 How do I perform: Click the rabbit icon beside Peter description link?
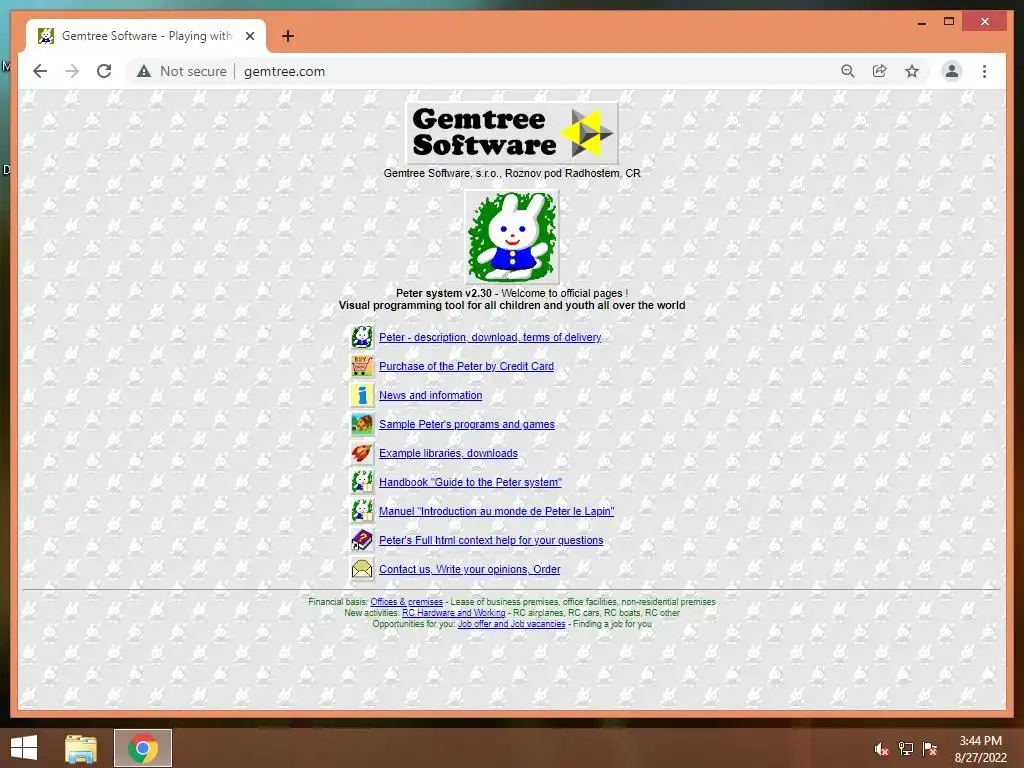[362, 337]
